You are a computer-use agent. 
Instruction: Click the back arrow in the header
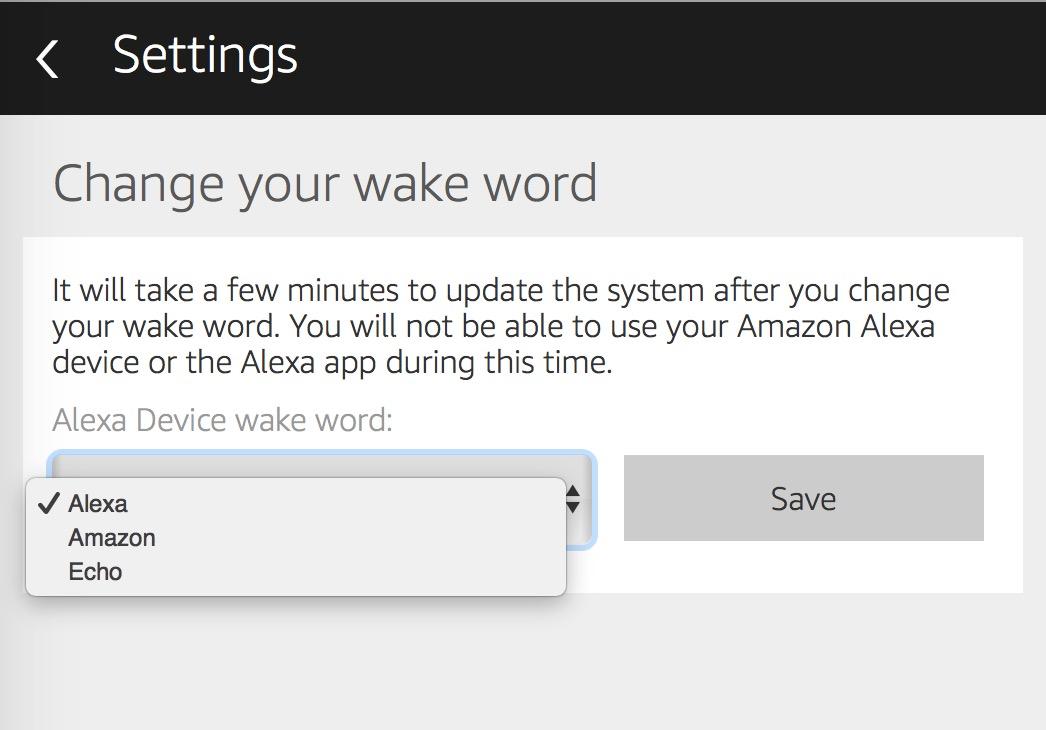pyautogui.click(x=47, y=58)
